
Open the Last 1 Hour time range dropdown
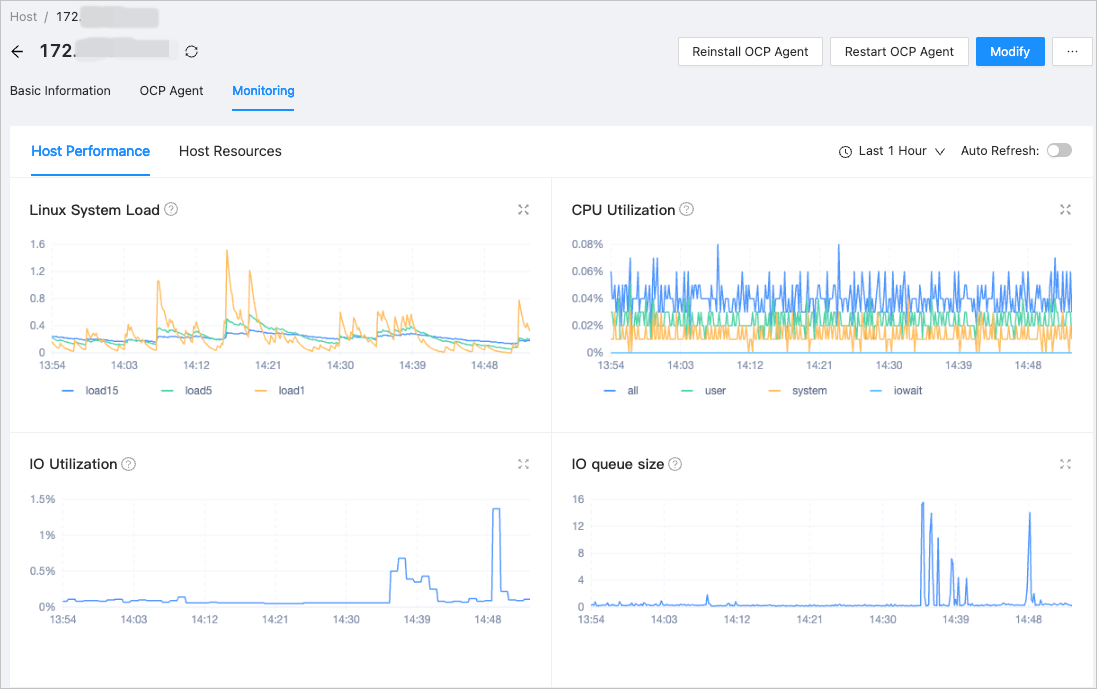[892, 151]
